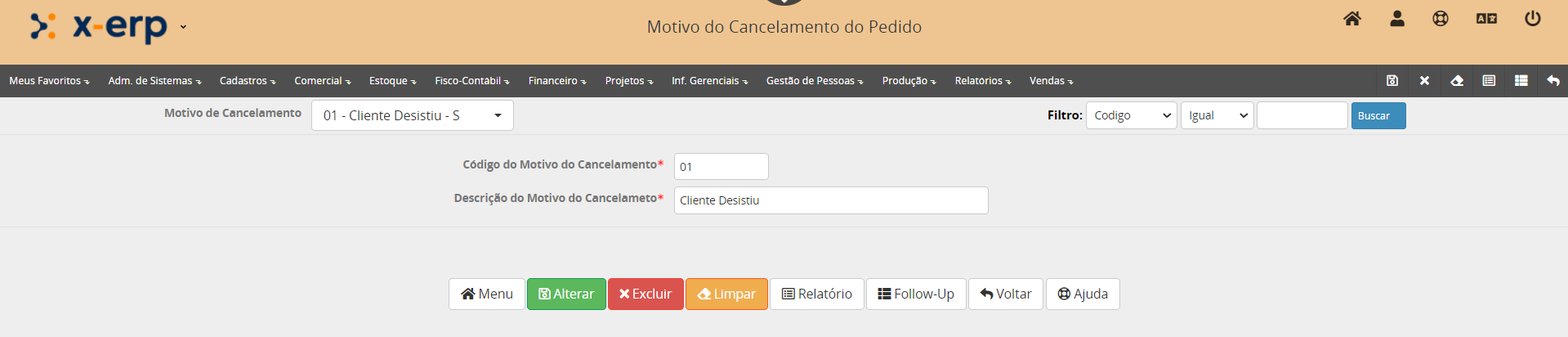This screenshot has height=337, width=1568.
Task: Click the back arrow icon in toolbar
Action: pos(1553,81)
